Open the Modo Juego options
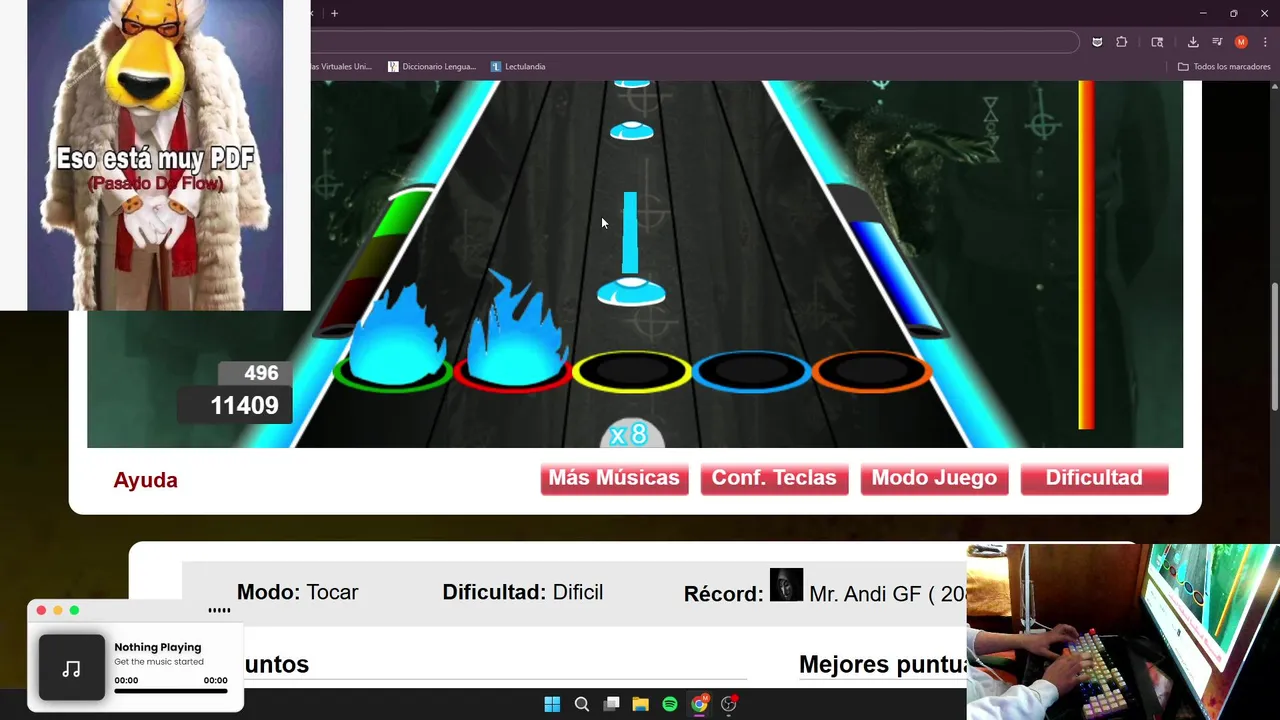Image resolution: width=1280 pixels, height=720 pixels. [x=934, y=478]
